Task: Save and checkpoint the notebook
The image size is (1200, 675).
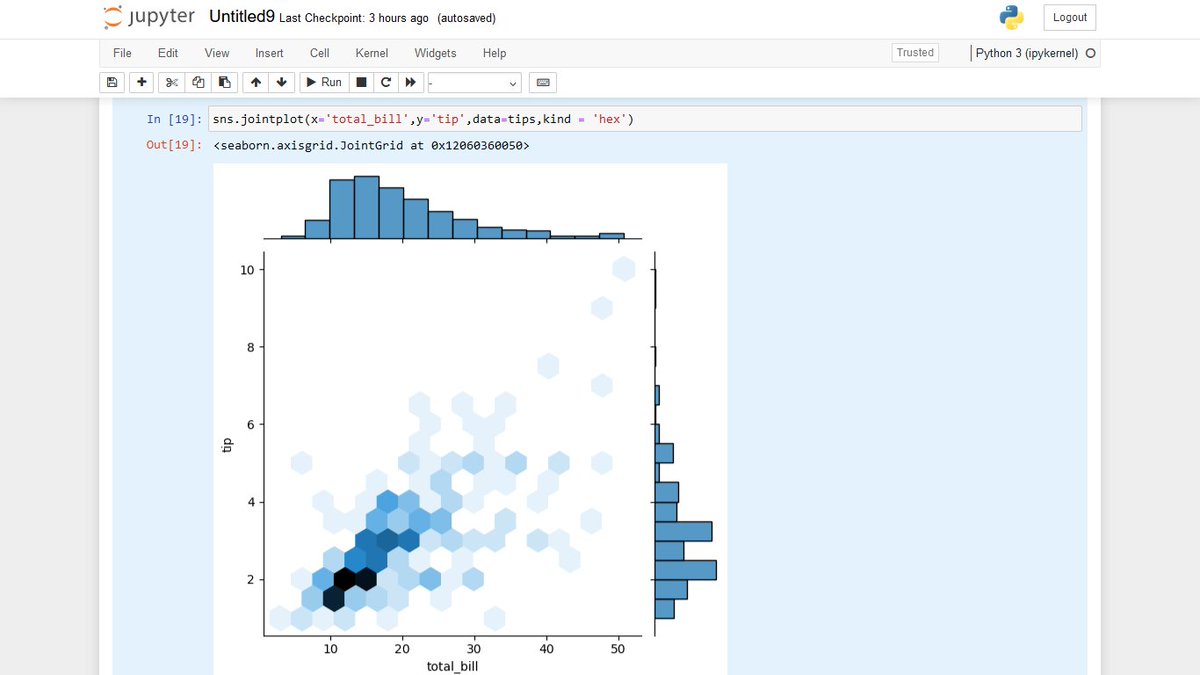Action: pyautogui.click(x=112, y=82)
